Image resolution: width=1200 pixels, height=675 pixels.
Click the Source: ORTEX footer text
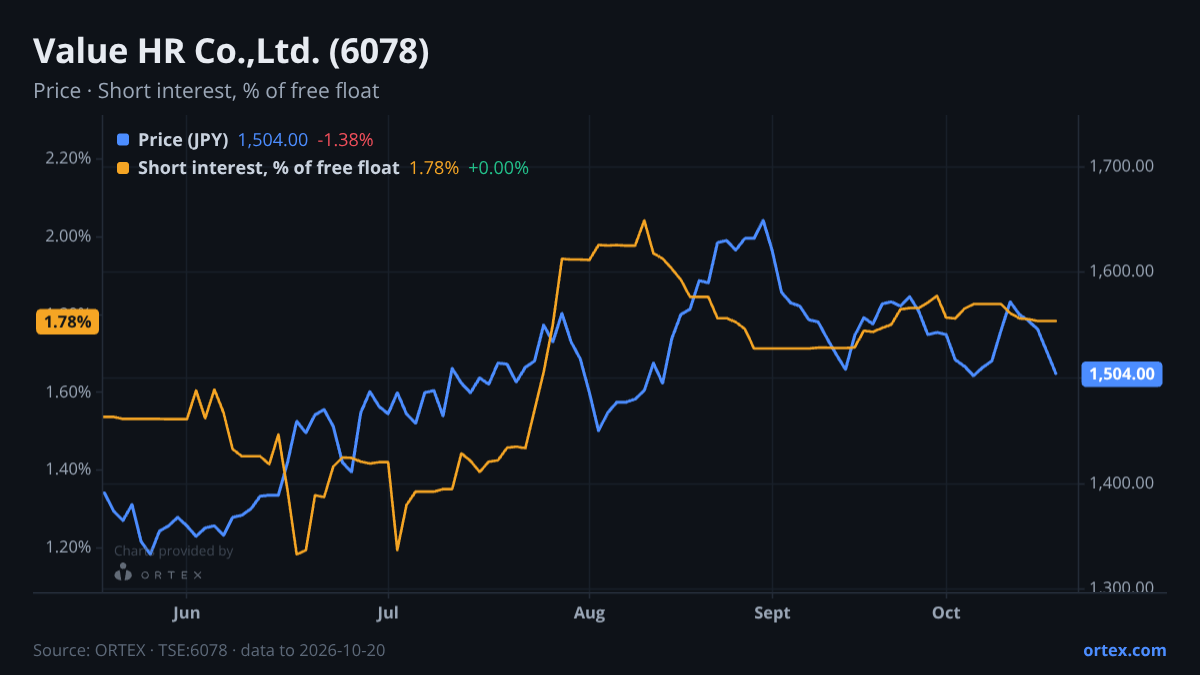tap(209, 650)
